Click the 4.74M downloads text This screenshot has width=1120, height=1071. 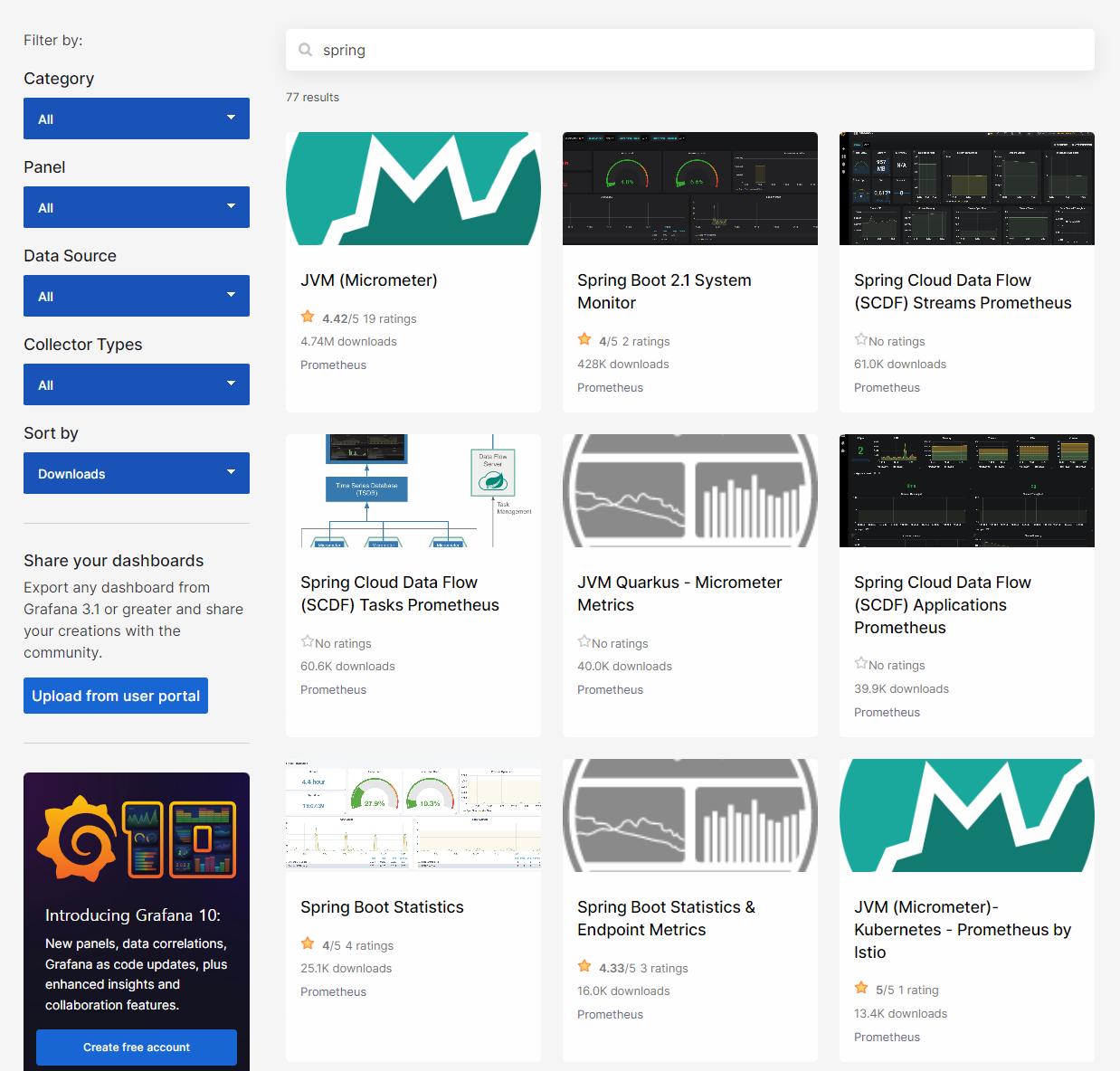point(348,342)
